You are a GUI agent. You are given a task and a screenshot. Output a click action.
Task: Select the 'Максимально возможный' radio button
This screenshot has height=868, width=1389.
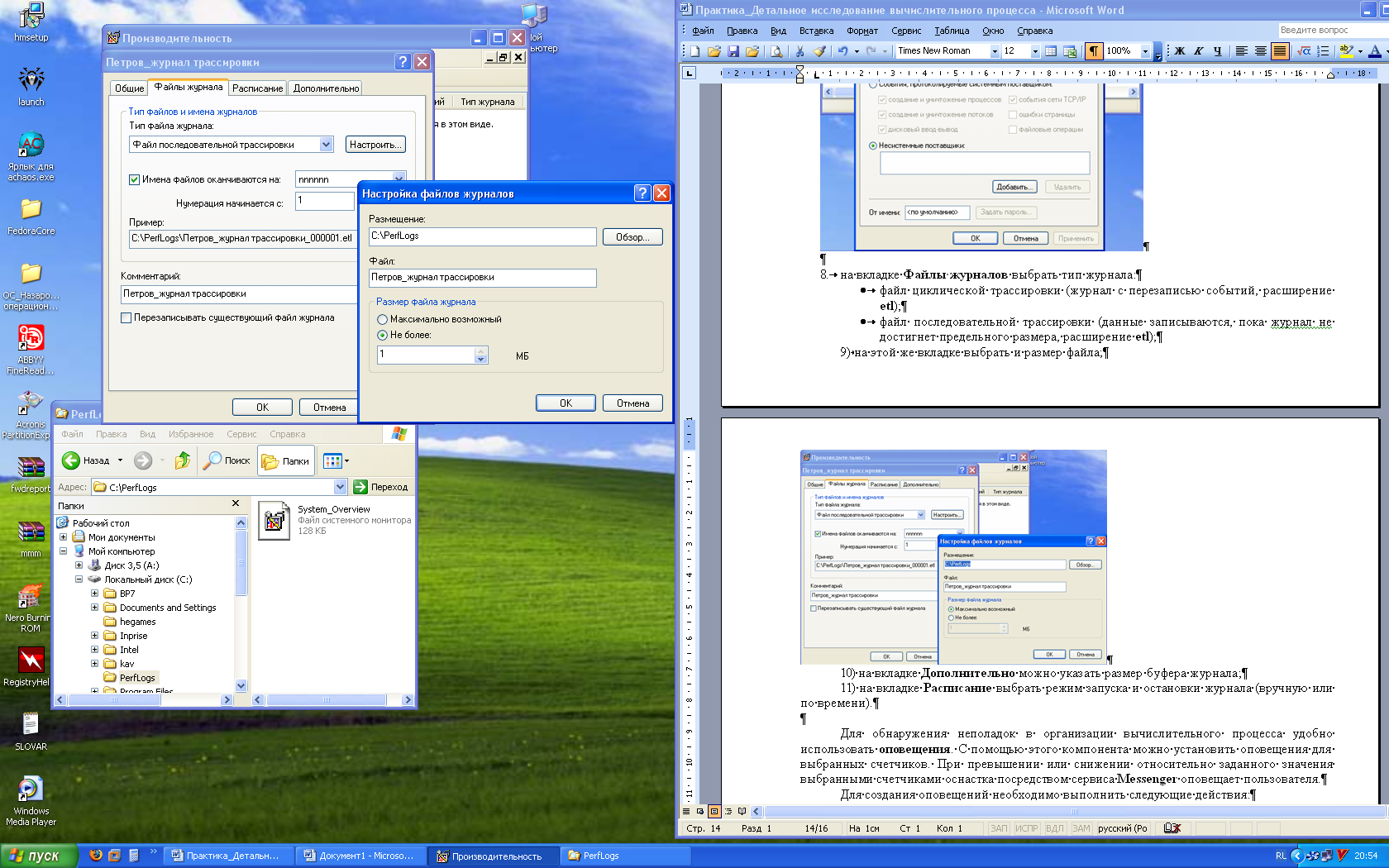click(382, 319)
